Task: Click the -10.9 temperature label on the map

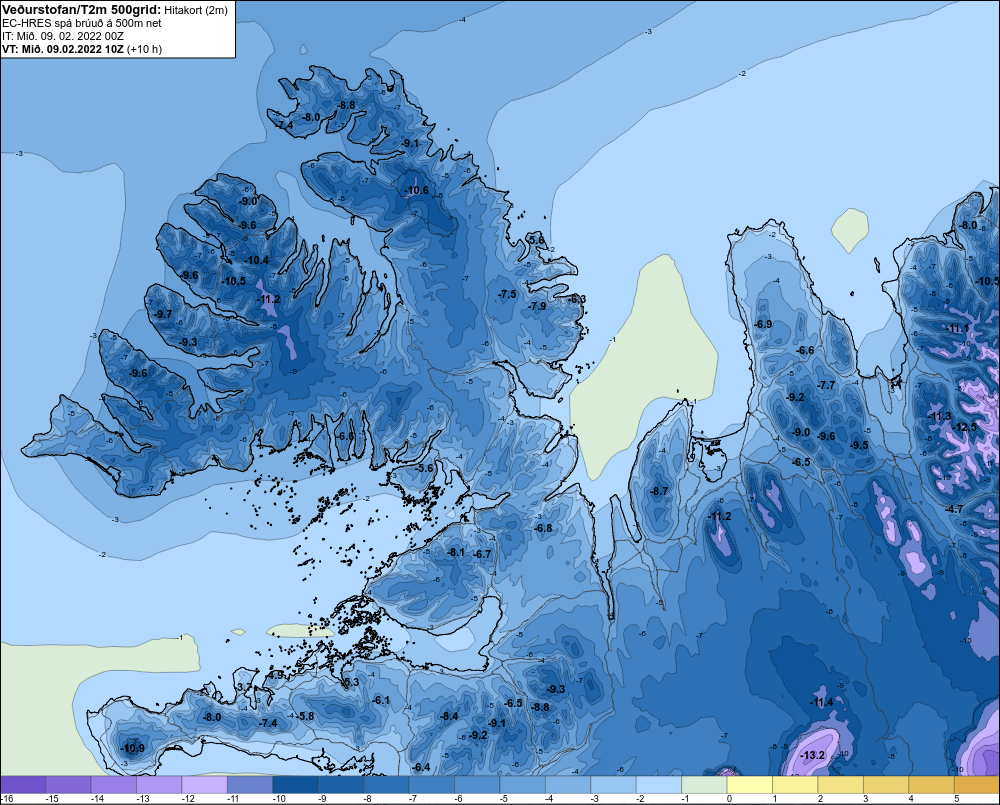Action: (x=132, y=748)
